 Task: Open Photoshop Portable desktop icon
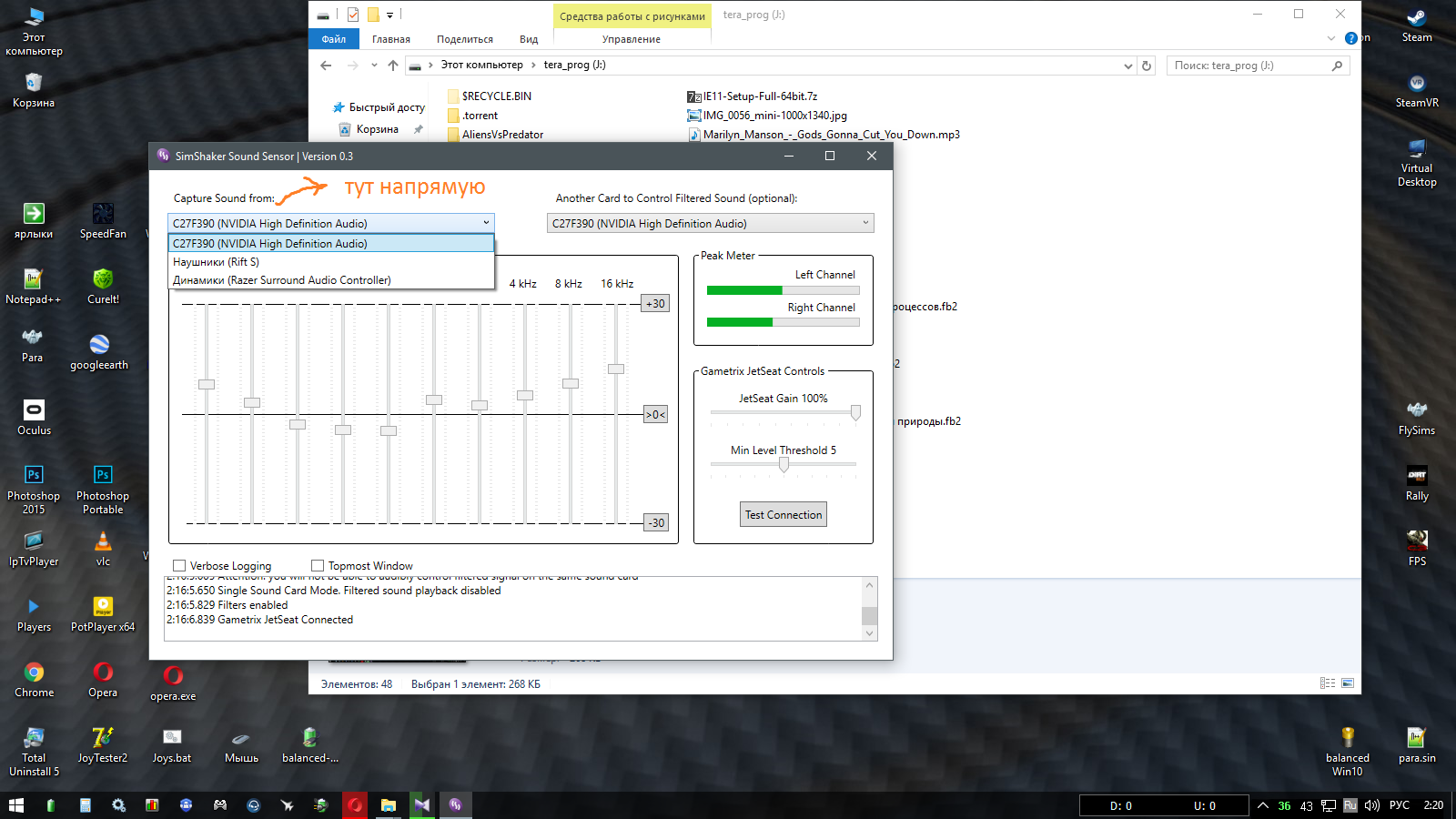103,490
